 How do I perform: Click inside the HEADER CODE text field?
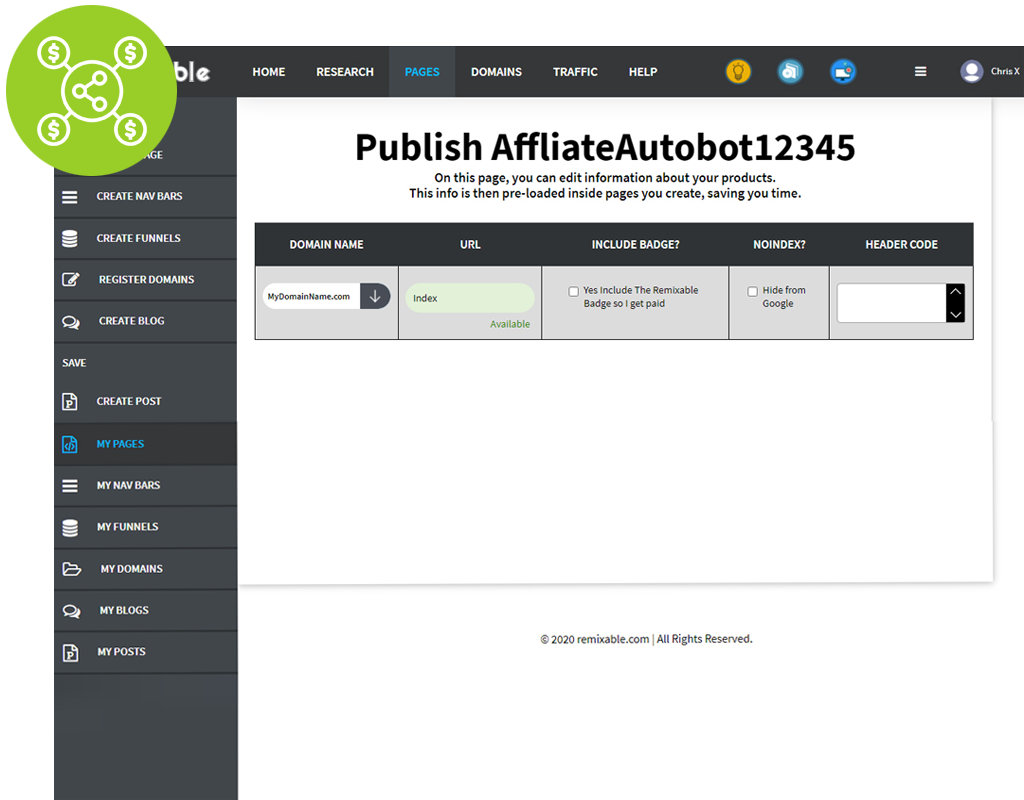(x=892, y=303)
